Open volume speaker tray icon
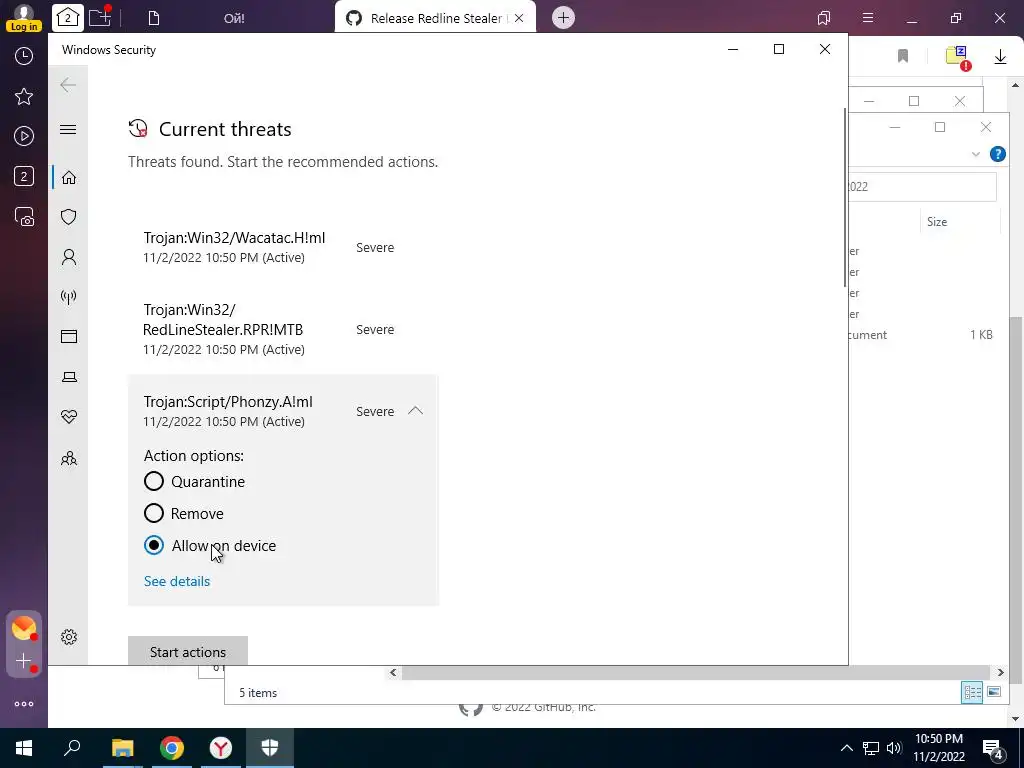 pos(894,748)
